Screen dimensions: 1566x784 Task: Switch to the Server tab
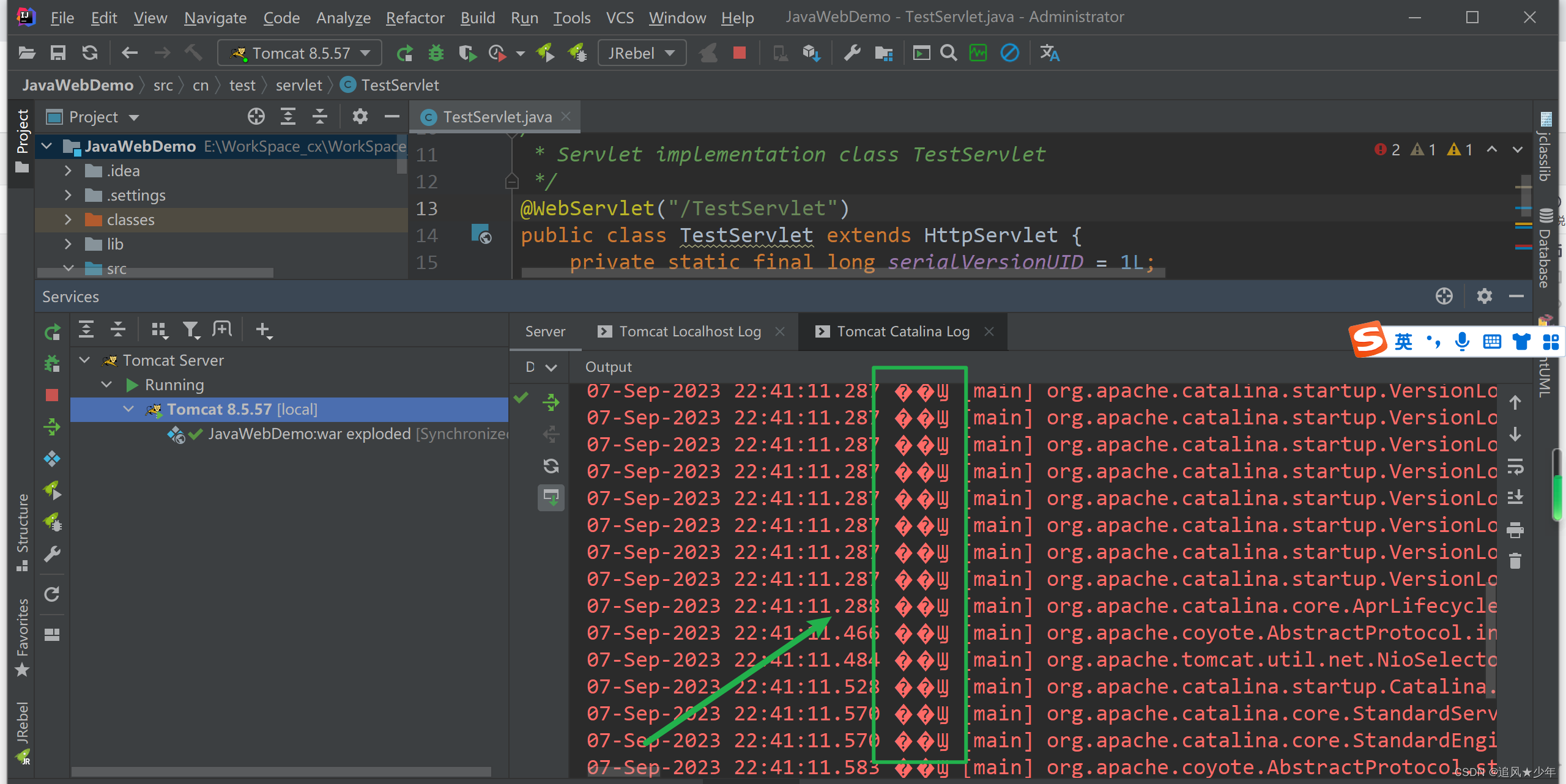pyautogui.click(x=545, y=331)
